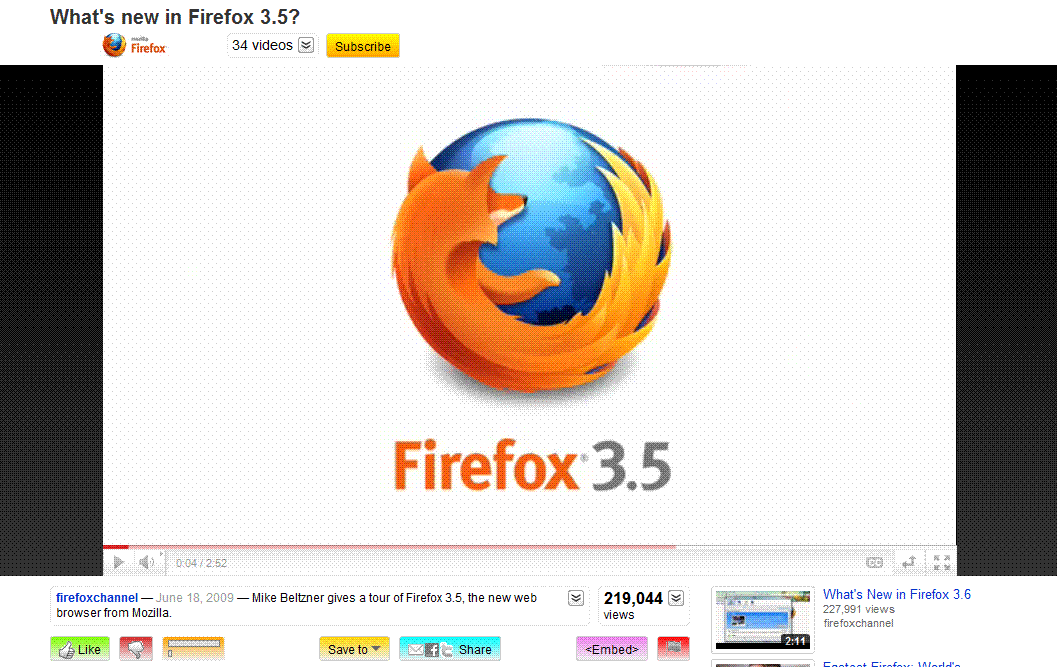1057x667 pixels.
Task: Expand the video description box
Action: coord(576,598)
